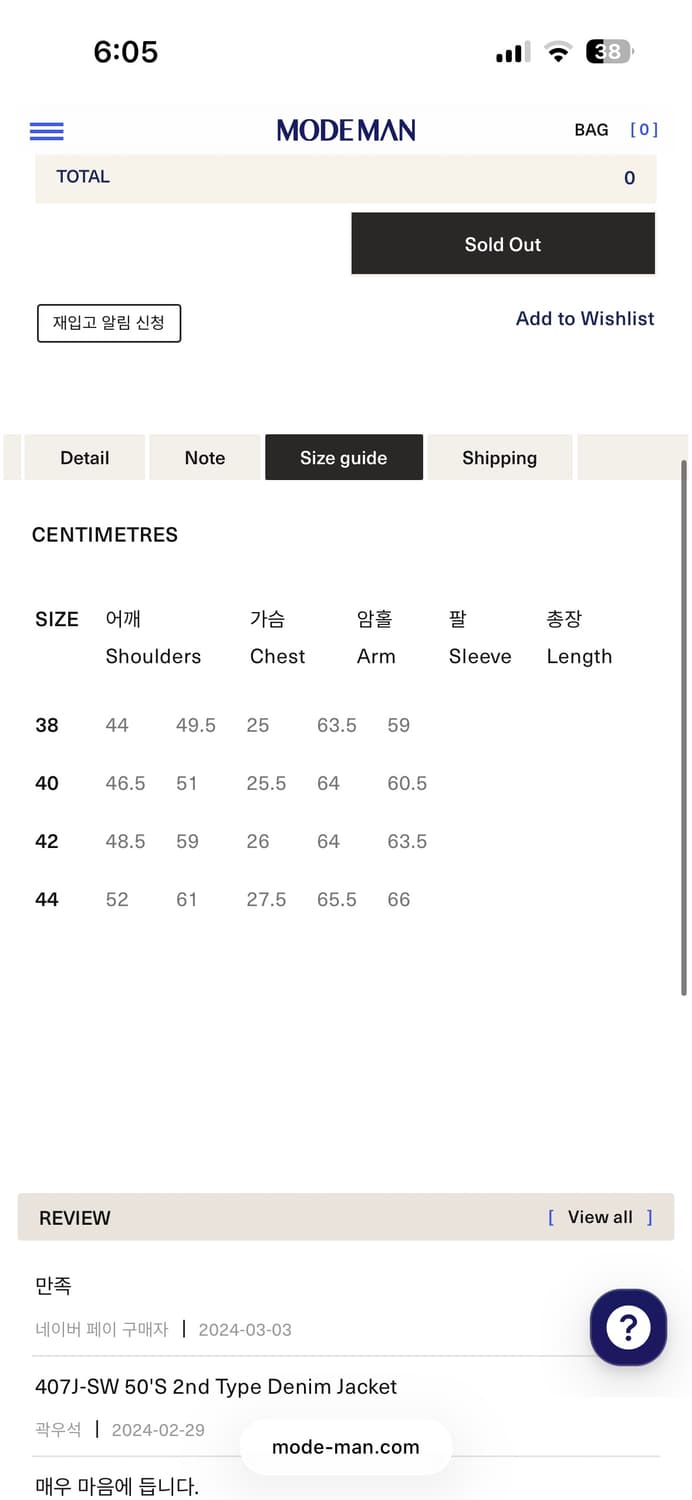View all reviews

coord(600,1217)
